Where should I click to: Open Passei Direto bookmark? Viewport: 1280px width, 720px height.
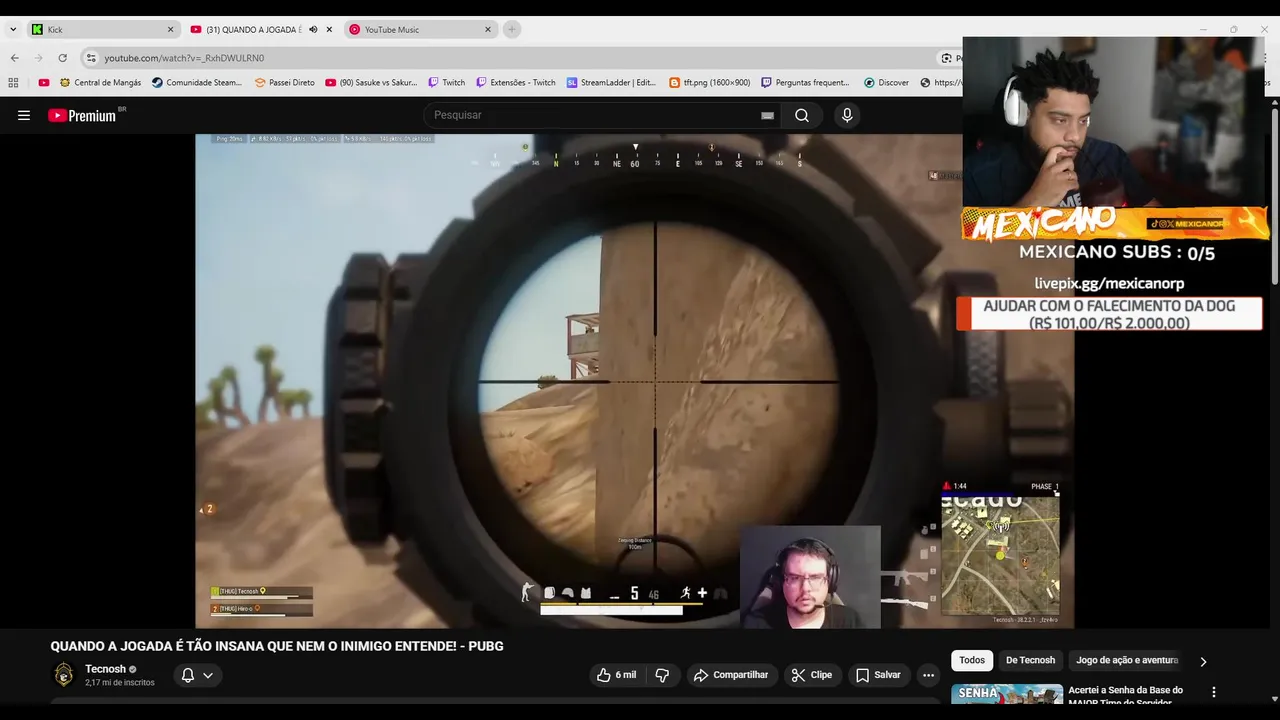coord(284,83)
